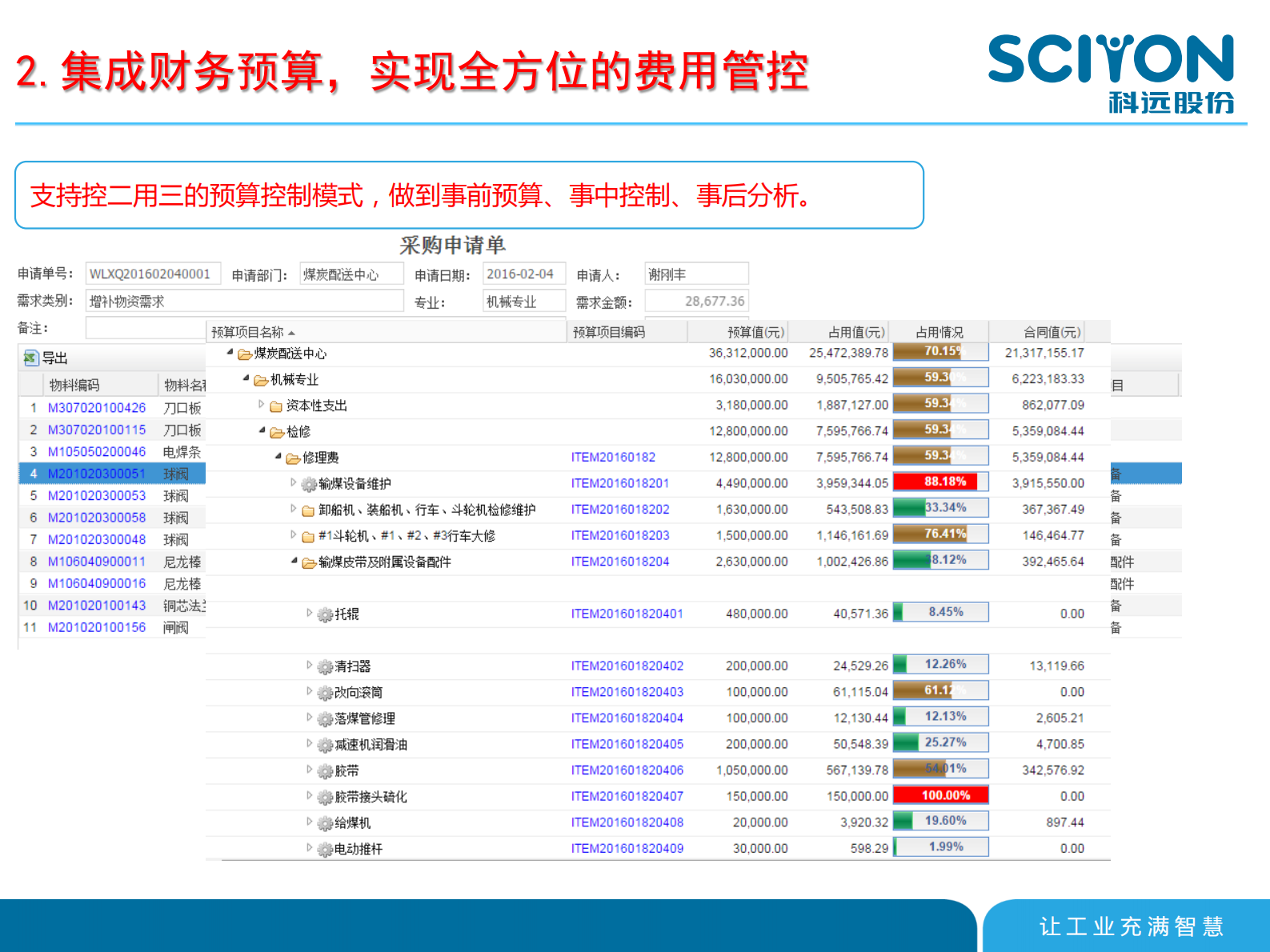Open material link M105050200046

(97, 452)
